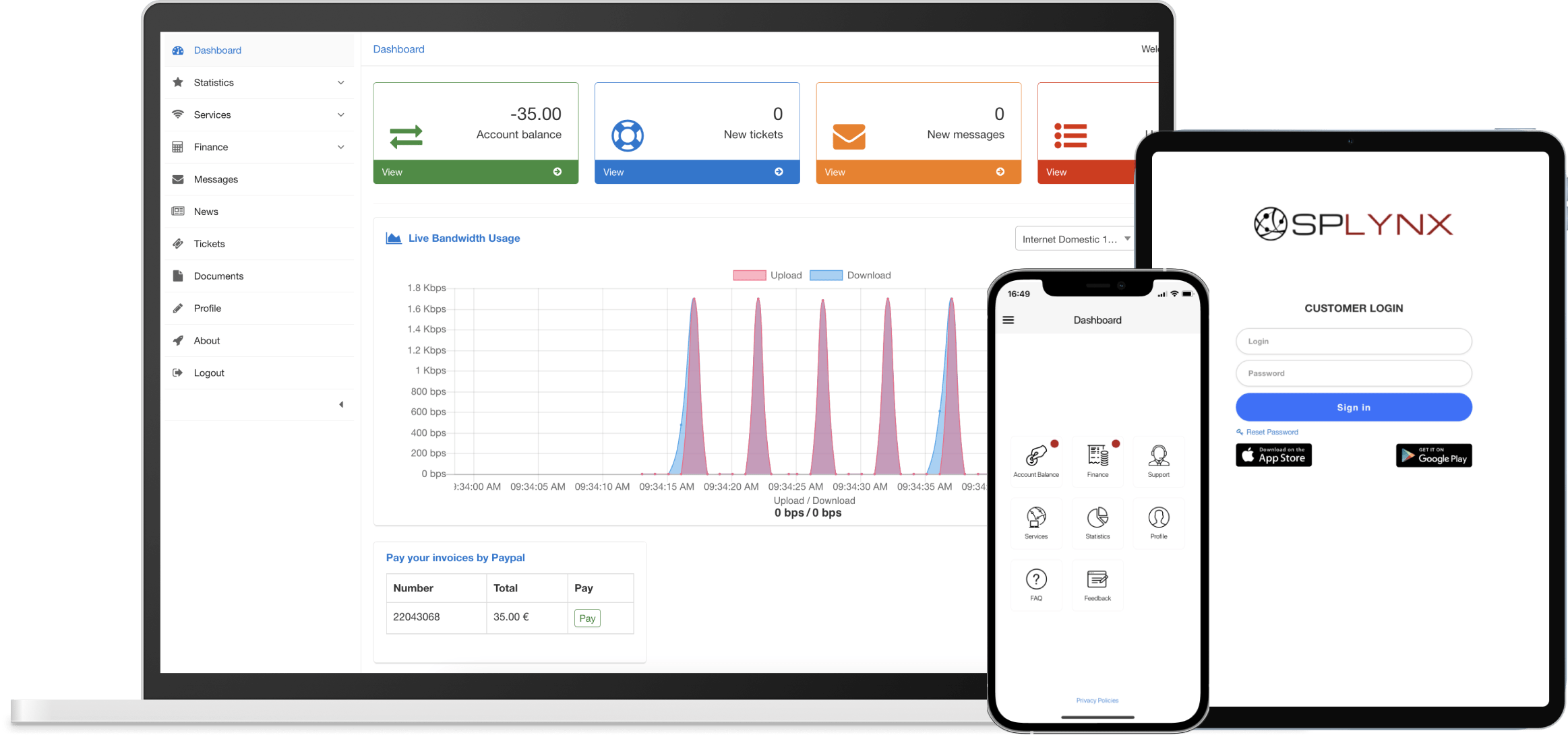Screen dimensions: 1568x735
Task: Open Messages in the sidebar menu
Action: click(x=259, y=179)
